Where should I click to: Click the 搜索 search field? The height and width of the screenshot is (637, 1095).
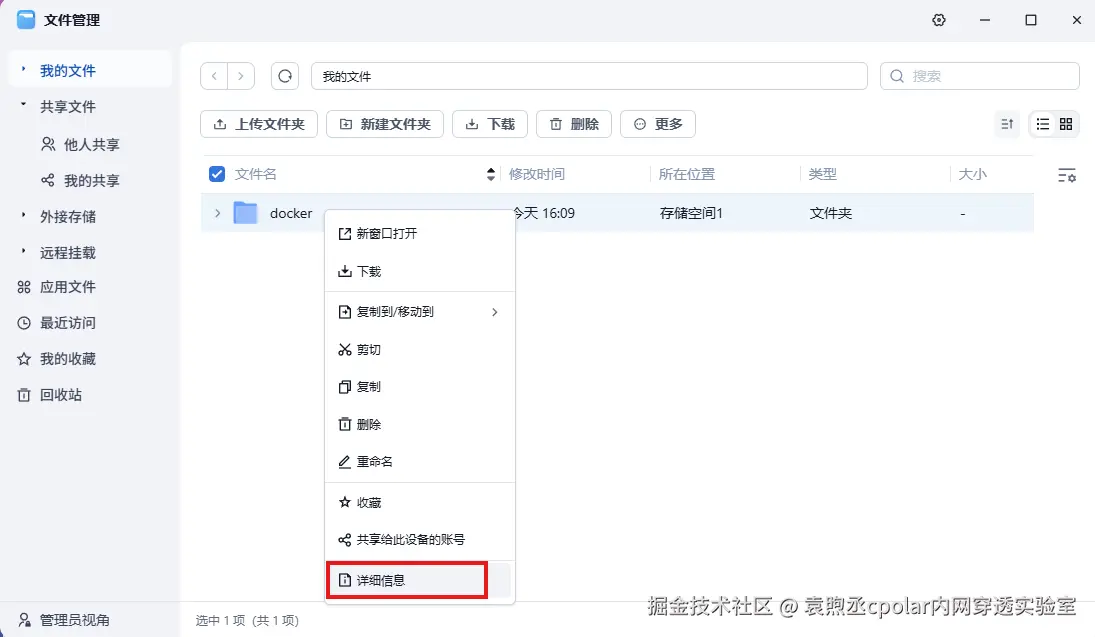pyautogui.click(x=980, y=76)
